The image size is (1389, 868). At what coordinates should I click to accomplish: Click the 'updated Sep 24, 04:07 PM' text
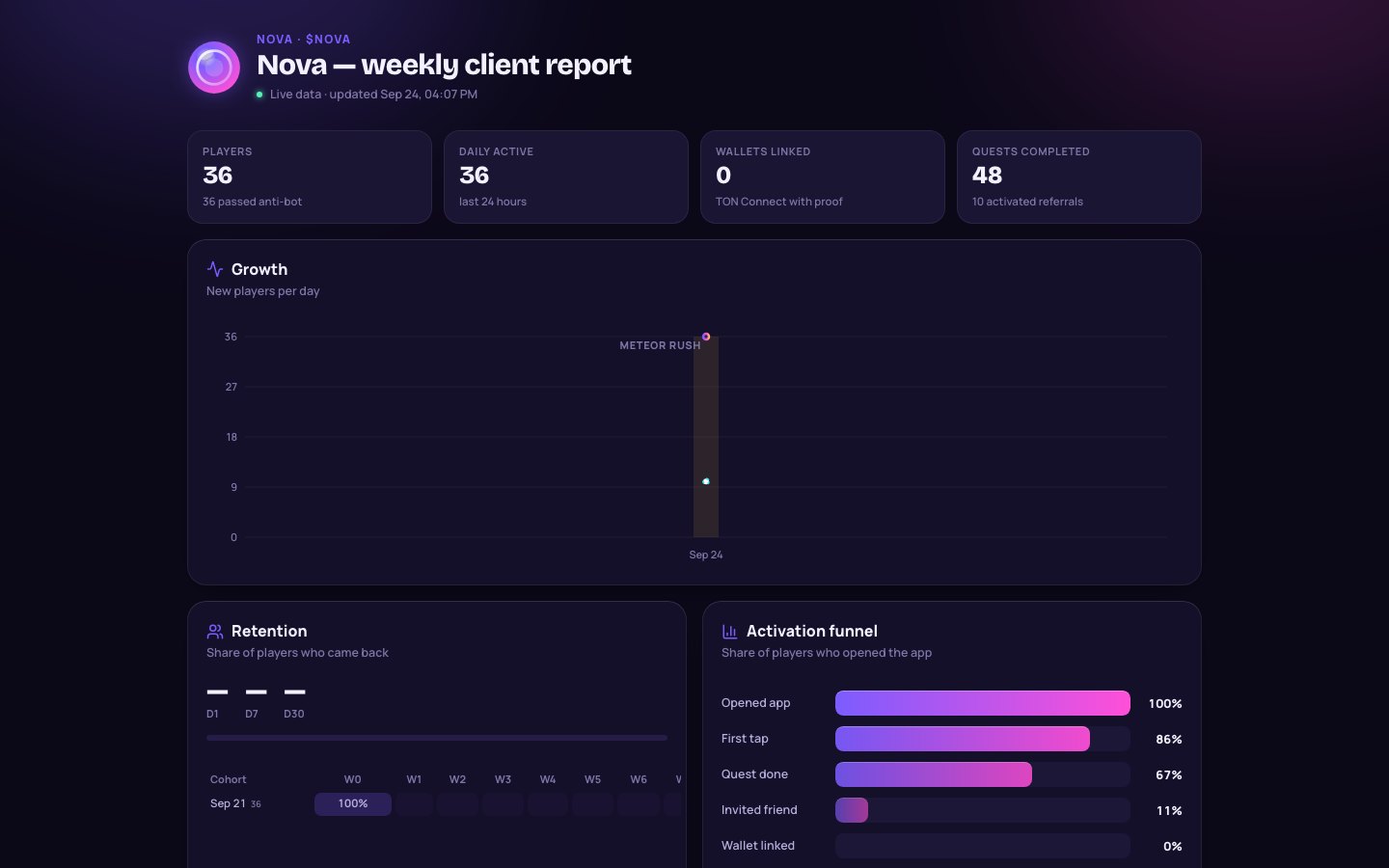(x=403, y=95)
